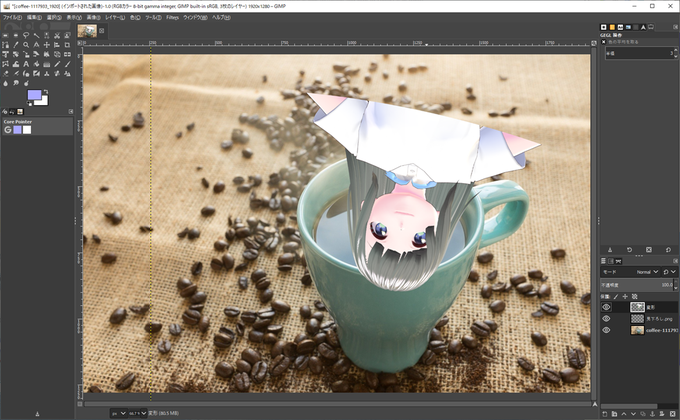Click the reset button under GEGL panel
Screen dimensions: 680x420
(x=668, y=249)
